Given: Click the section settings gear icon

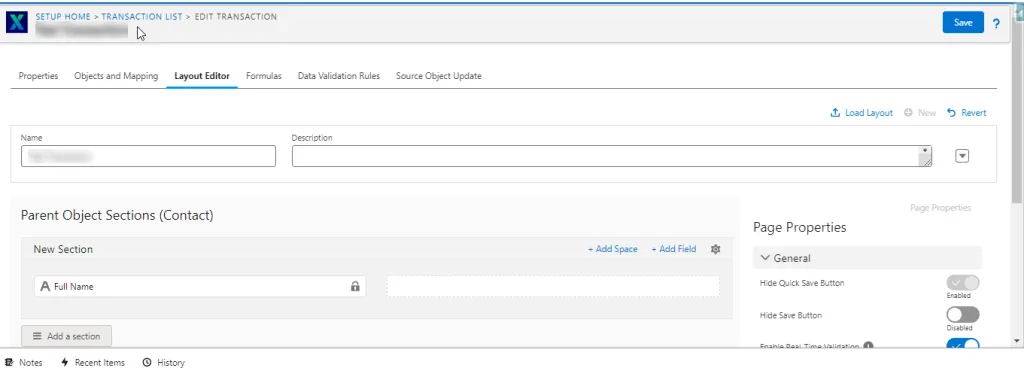Looking at the screenshot, I should coord(715,249).
